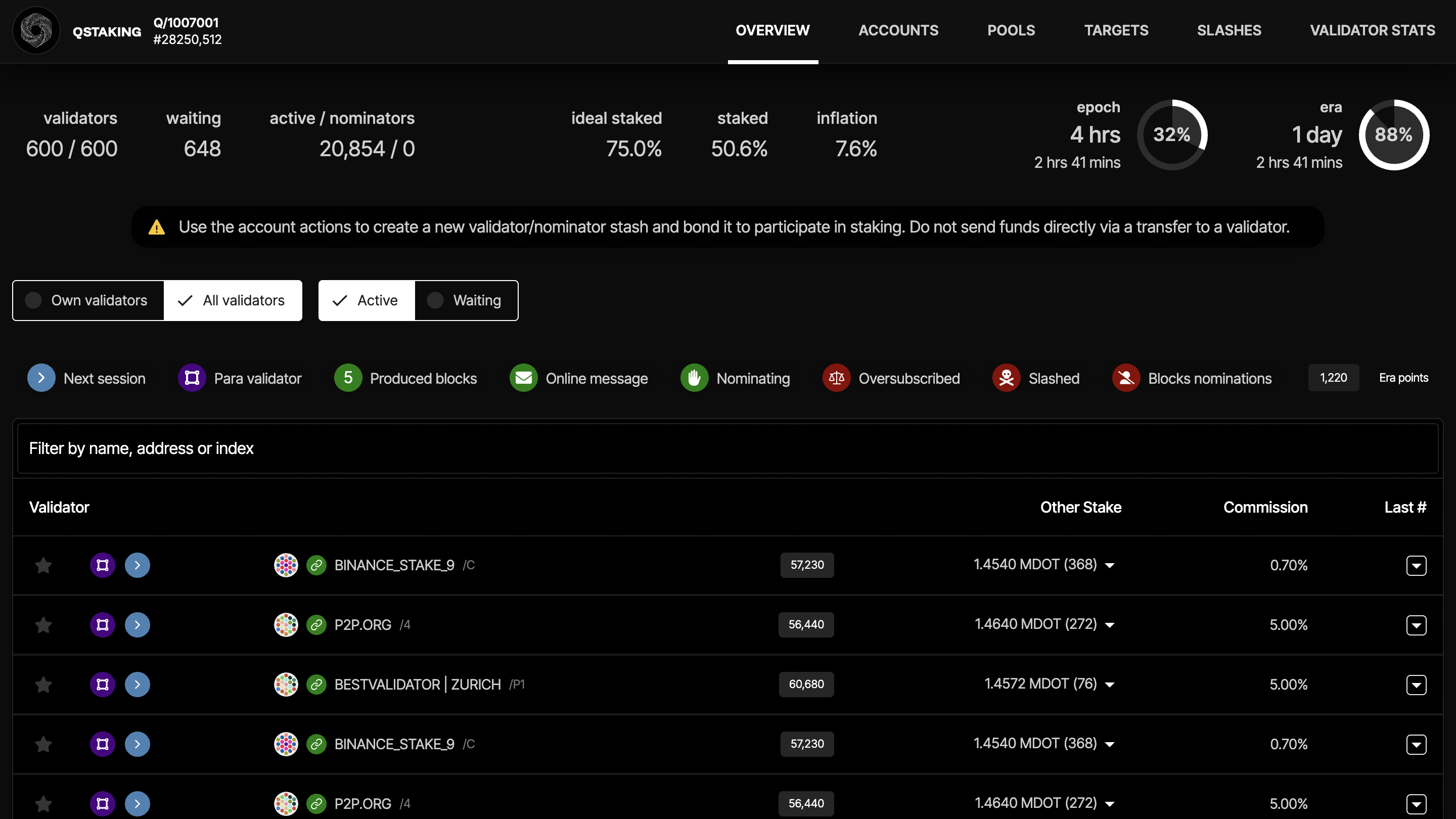Viewport: 1456px width, 819px height.
Task: Click the Oversubscribed scales legend icon
Action: (x=837, y=378)
